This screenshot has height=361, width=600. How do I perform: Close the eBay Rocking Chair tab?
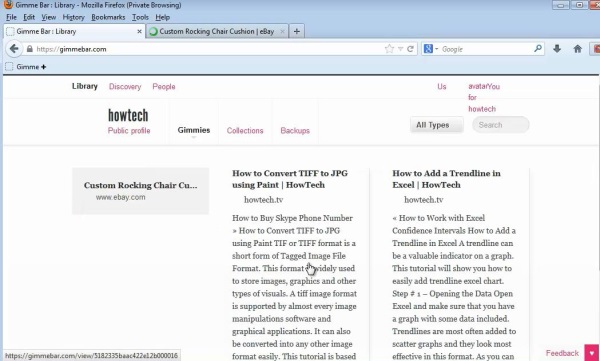(282, 31)
